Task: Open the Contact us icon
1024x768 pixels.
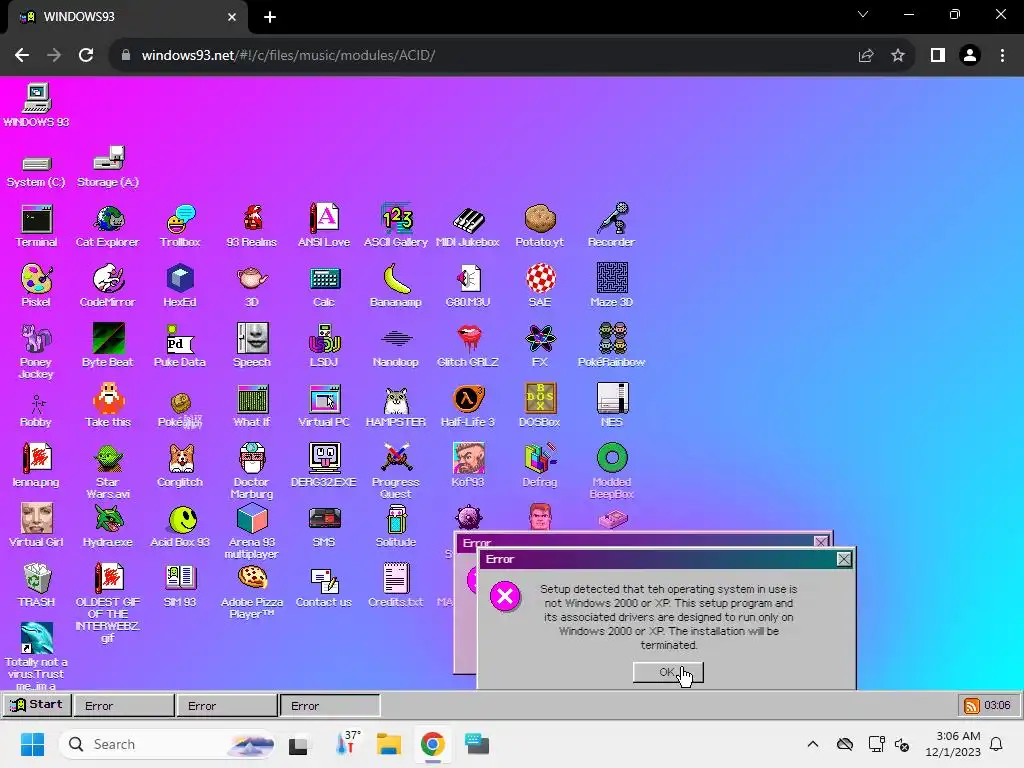Action: pos(324,585)
